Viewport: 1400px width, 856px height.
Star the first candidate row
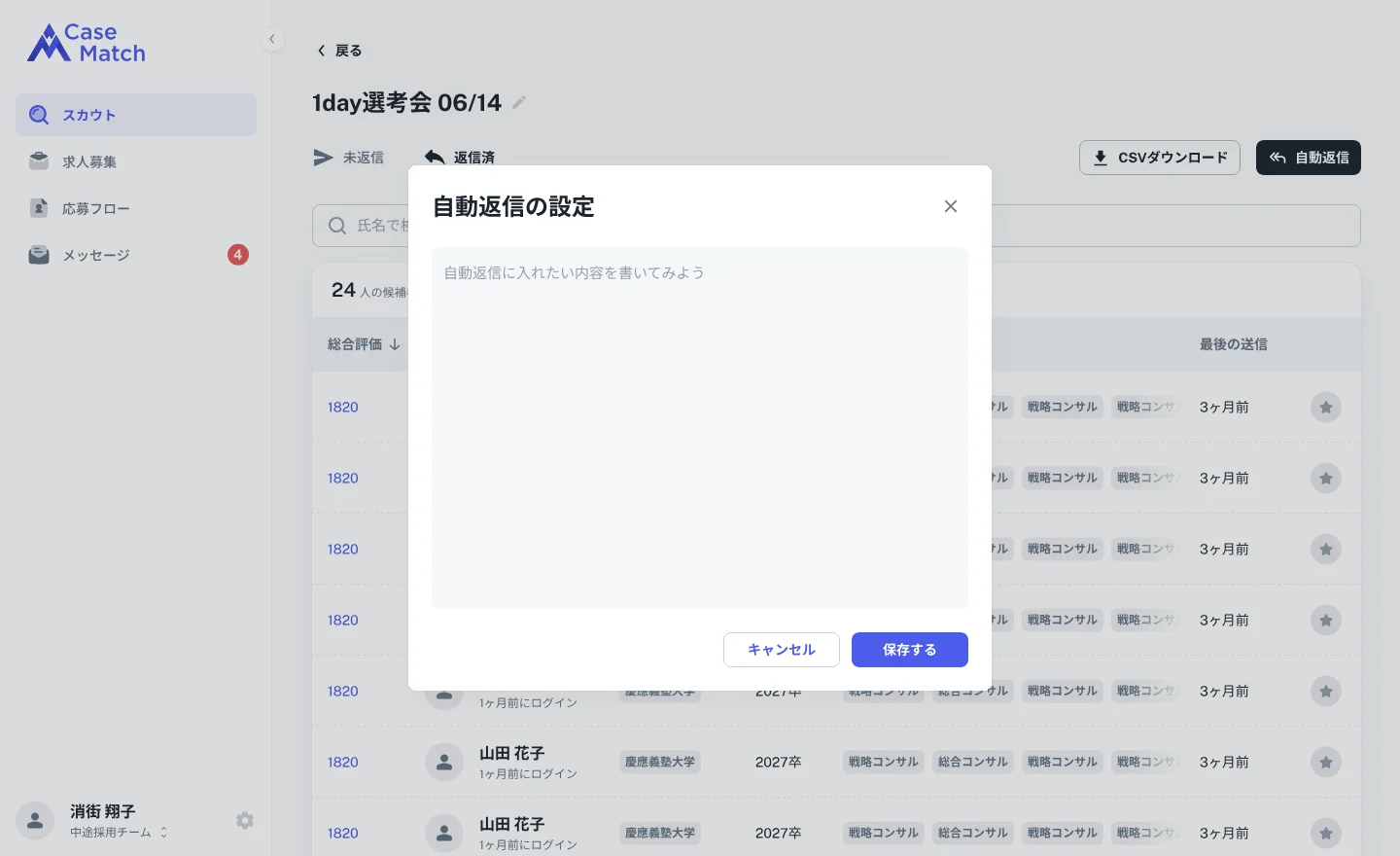coord(1326,408)
